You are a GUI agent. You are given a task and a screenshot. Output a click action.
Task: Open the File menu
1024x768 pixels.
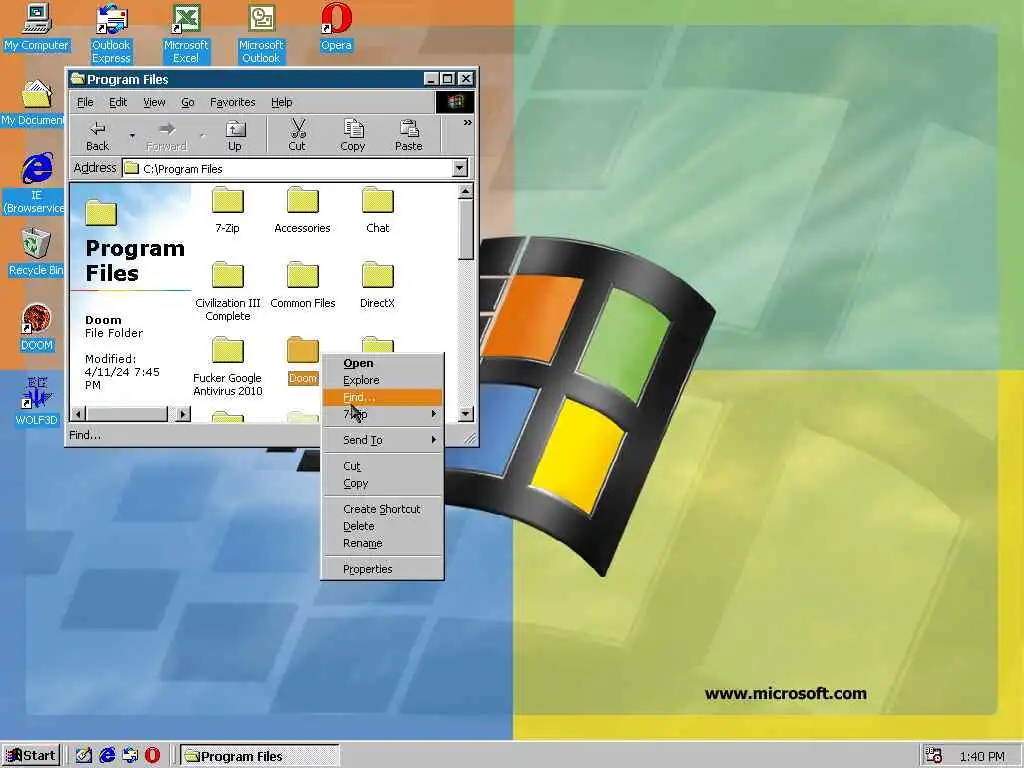click(x=85, y=102)
